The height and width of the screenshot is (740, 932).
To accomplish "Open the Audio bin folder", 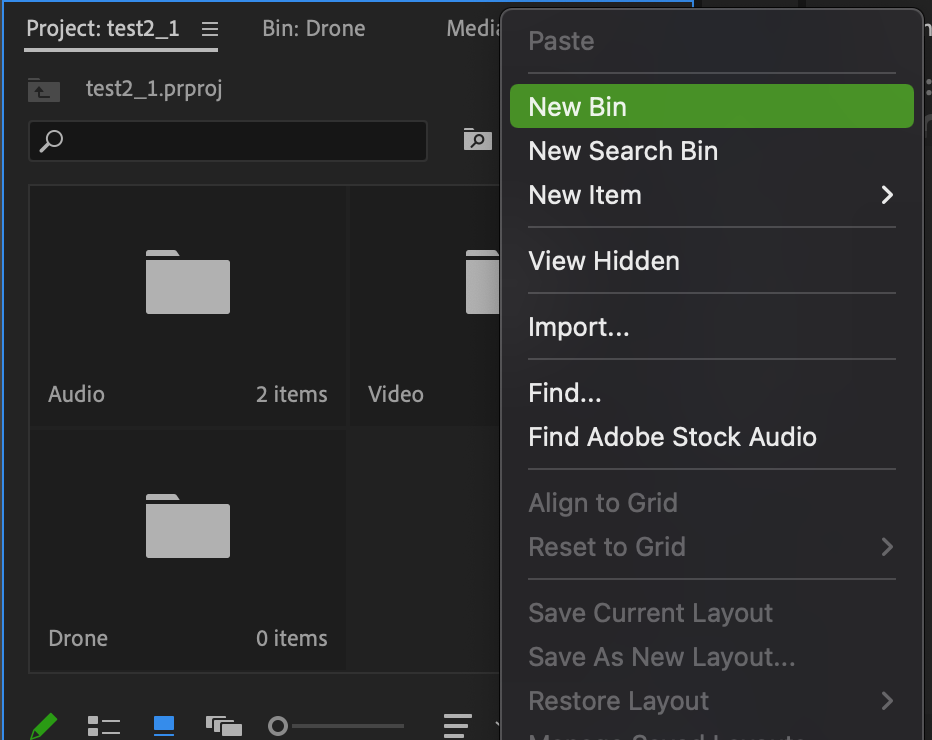I will (x=188, y=282).
